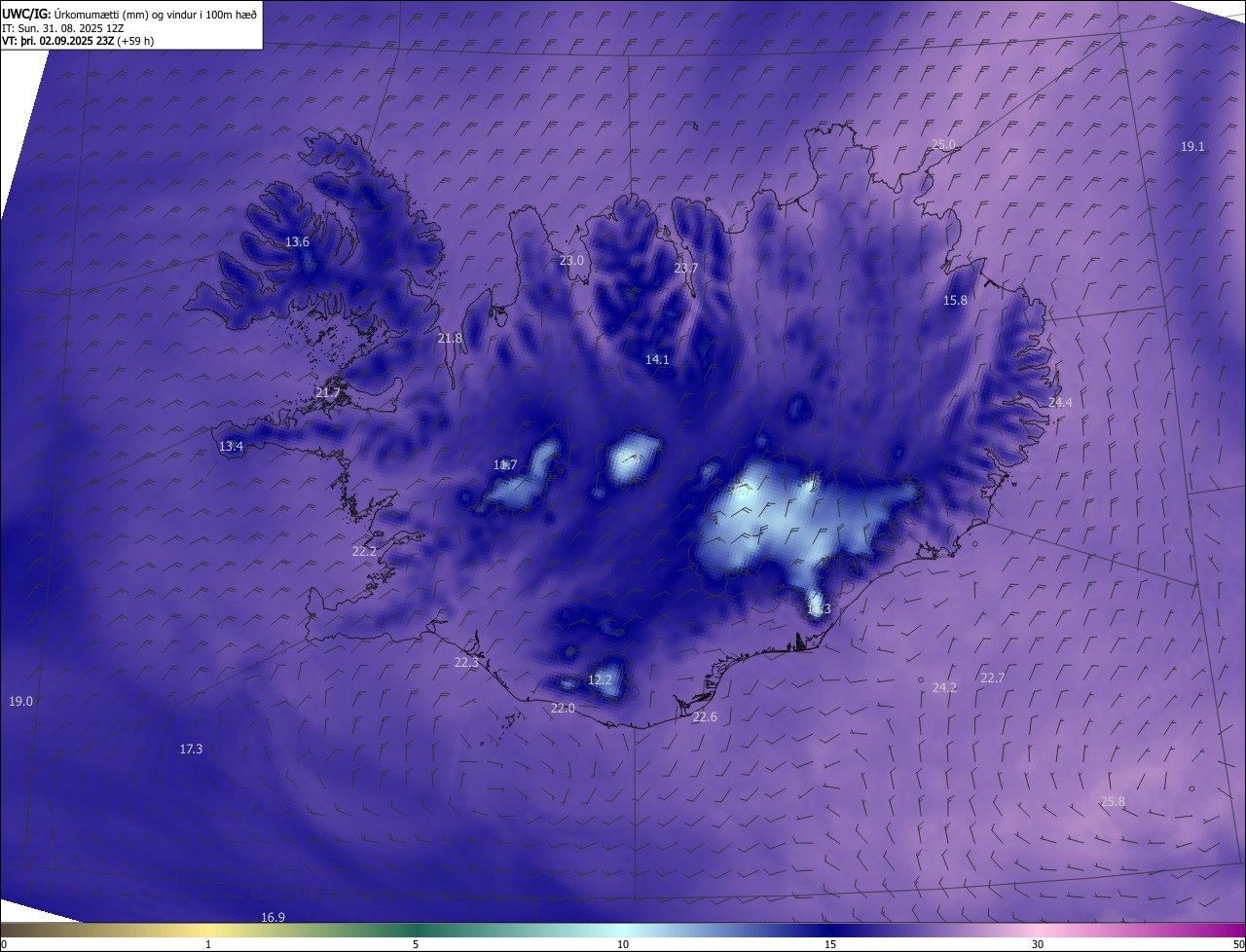
Task: Click the colorbar label 10
Action: coord(623,945)
